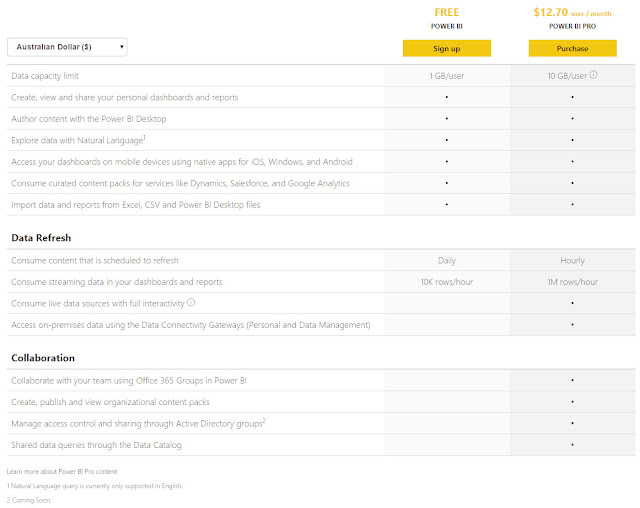Click the currency dropdown arrow
The height and width of the screenshot is (508, 640).
point(122,47)
